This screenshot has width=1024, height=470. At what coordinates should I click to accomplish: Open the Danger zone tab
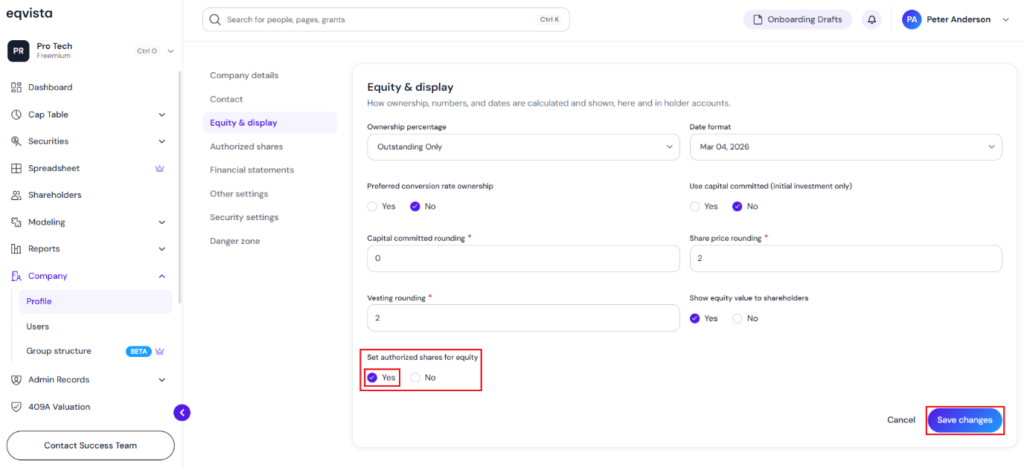coord(234,241)
